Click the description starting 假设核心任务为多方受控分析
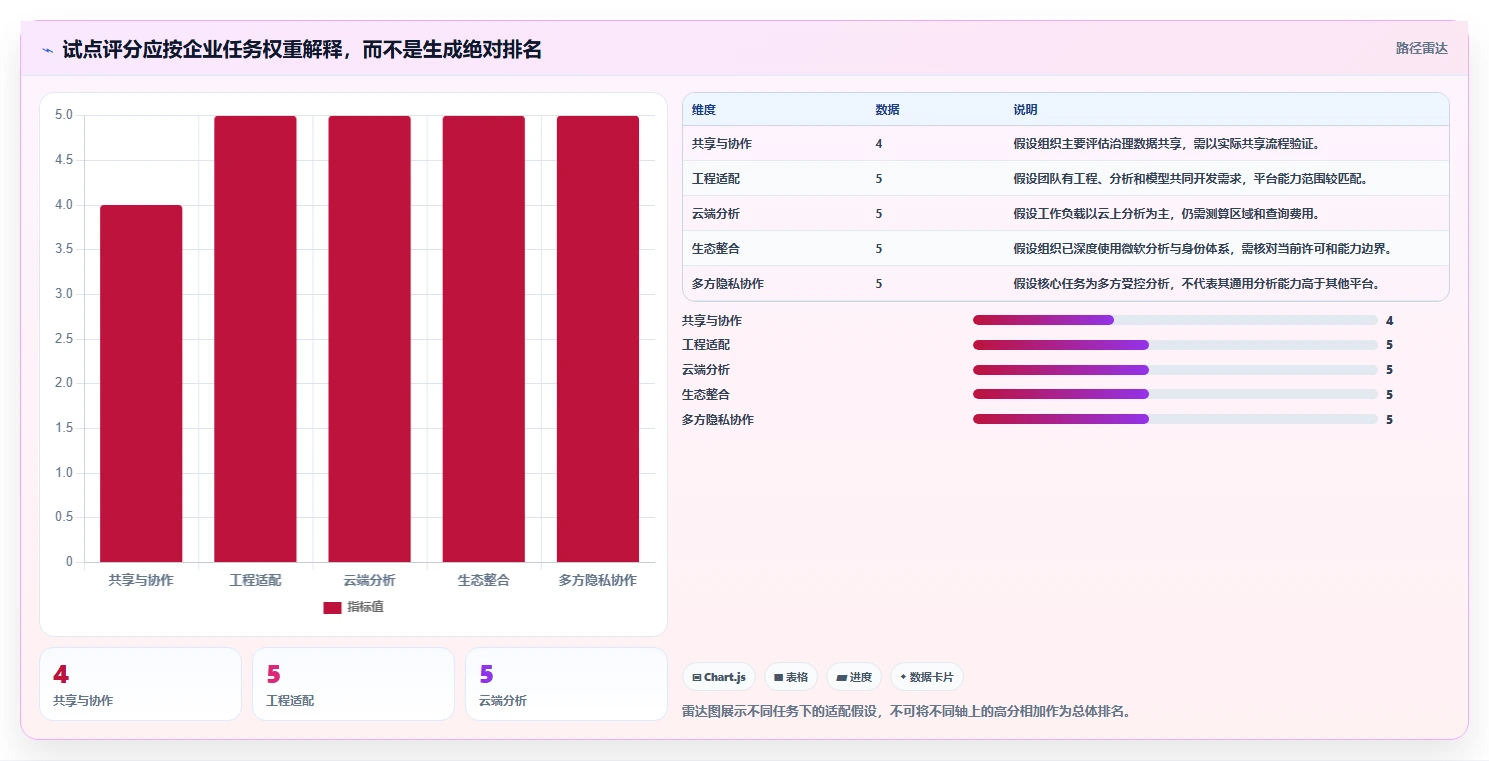This screenshot has height=761, width=1489. coord(1197,284)
